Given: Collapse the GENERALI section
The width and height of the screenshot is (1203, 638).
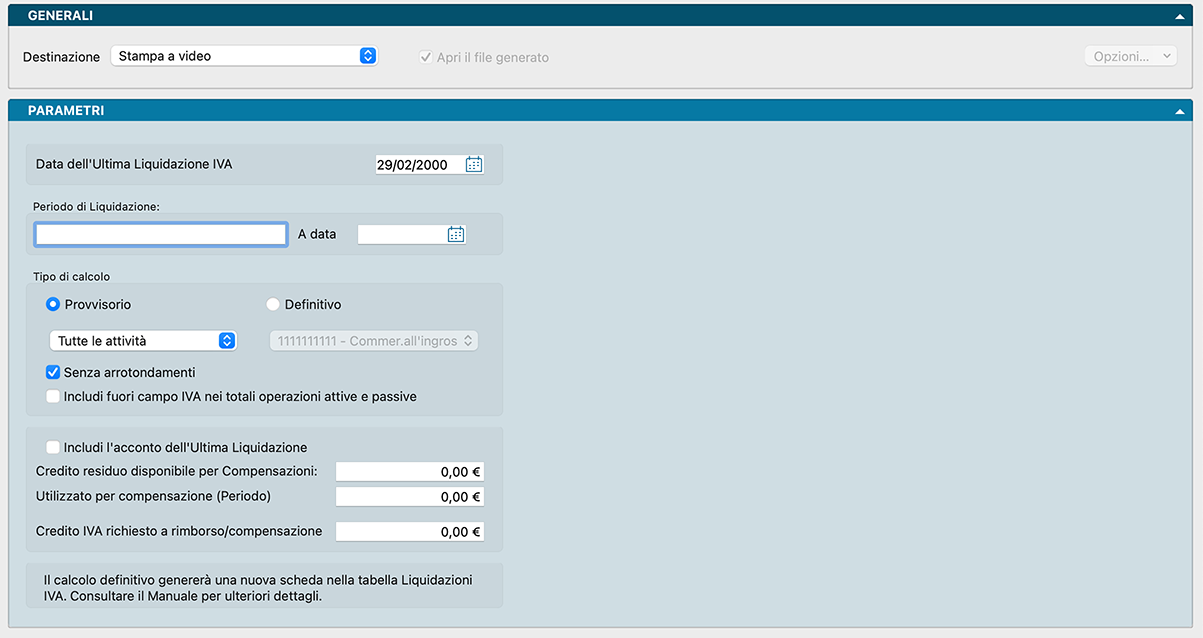Looking at the screenshot, I should 1181,18.
